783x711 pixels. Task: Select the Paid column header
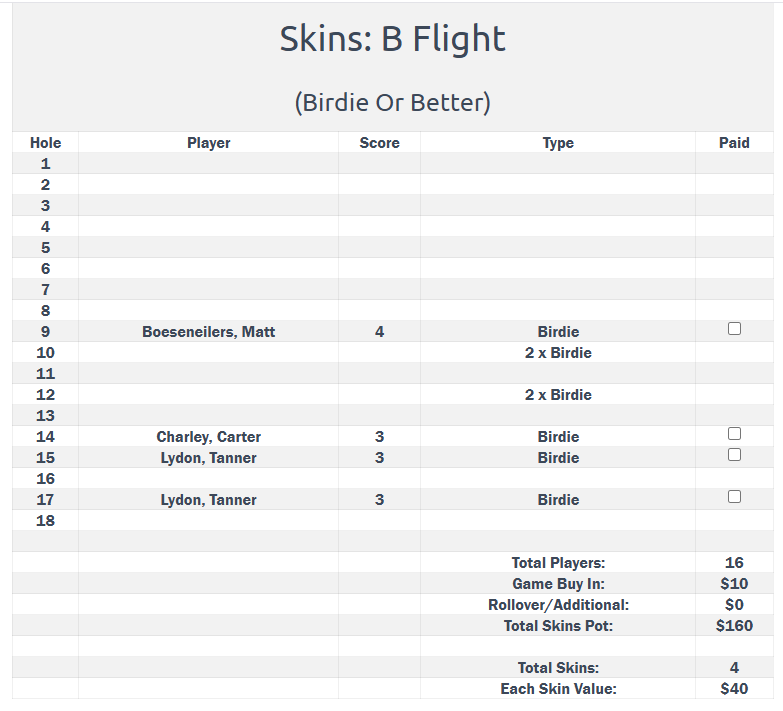pyautogui.click(x=734, y=143)
